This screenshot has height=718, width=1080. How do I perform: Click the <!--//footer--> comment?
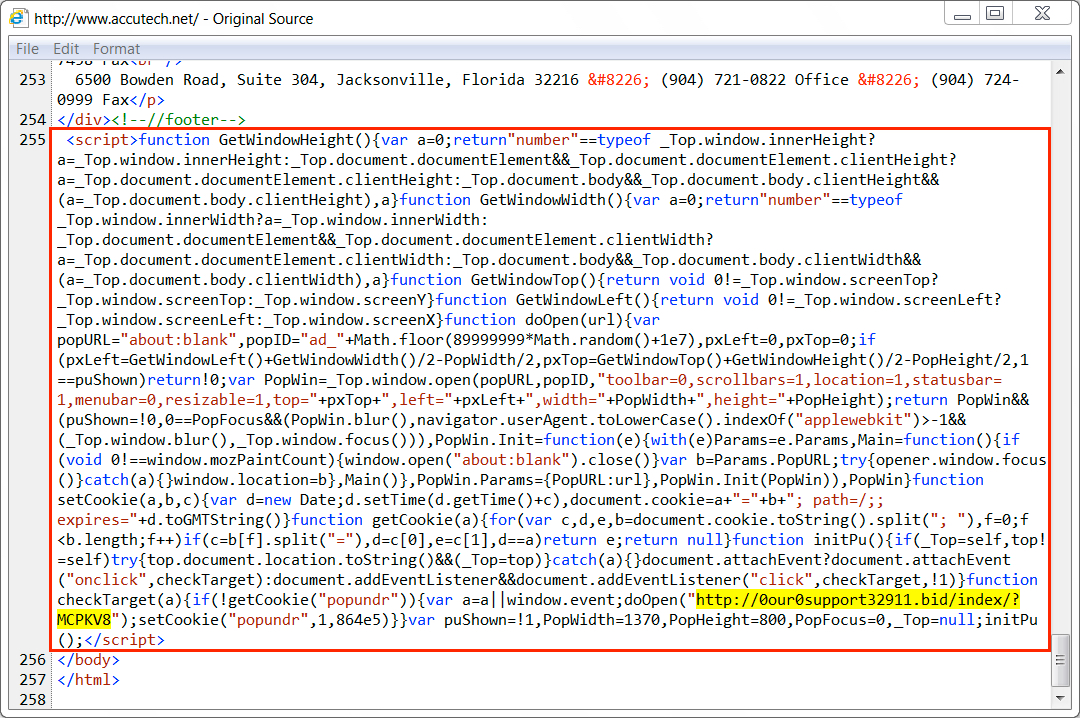click(x=178, y=120)
